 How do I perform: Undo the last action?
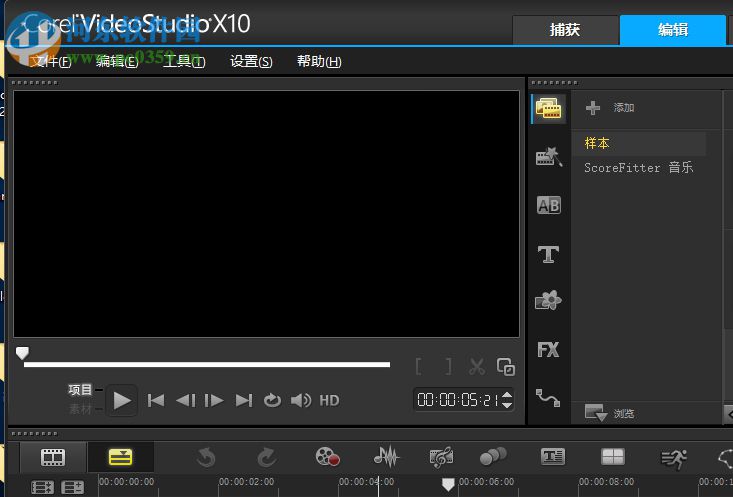[x=206, y=457]
